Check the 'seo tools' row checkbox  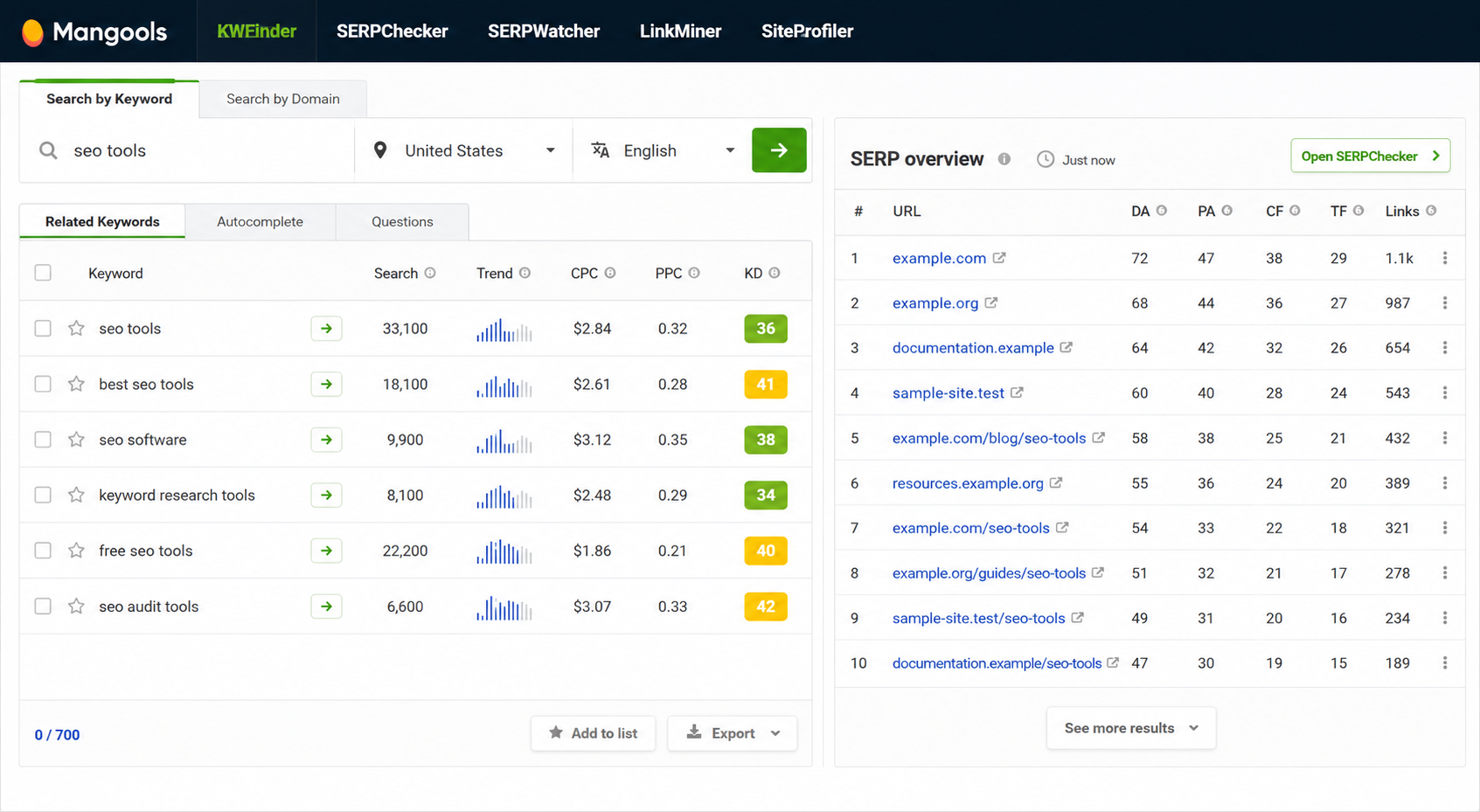click(x=43, y=329)
